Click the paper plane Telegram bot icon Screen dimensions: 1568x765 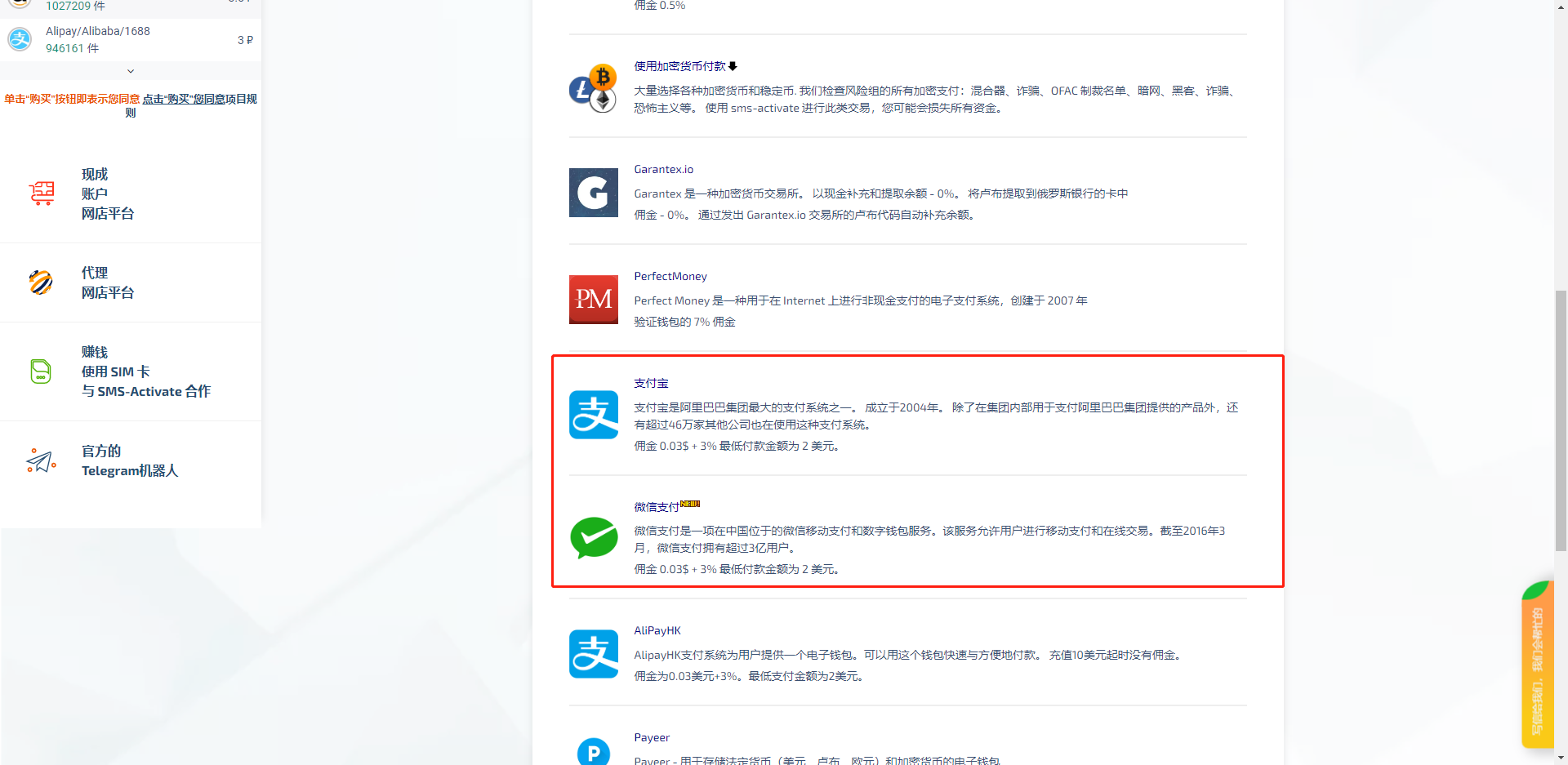(x=41, y=460)
